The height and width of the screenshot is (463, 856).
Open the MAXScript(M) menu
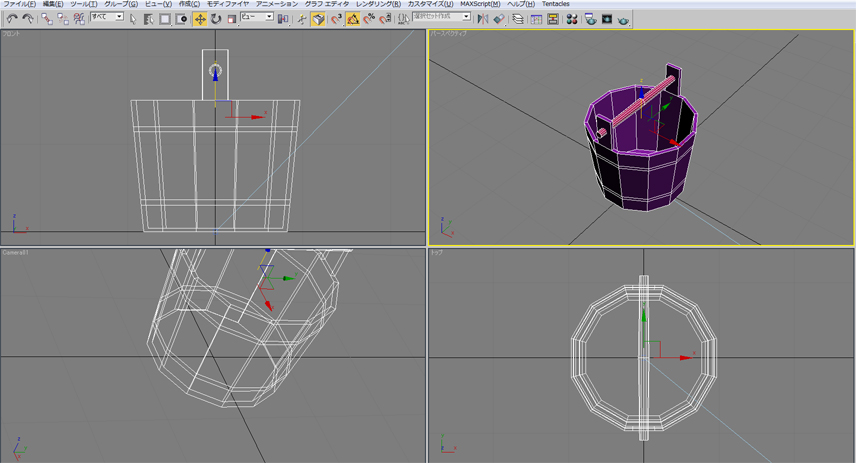click(x=480, y=4)
